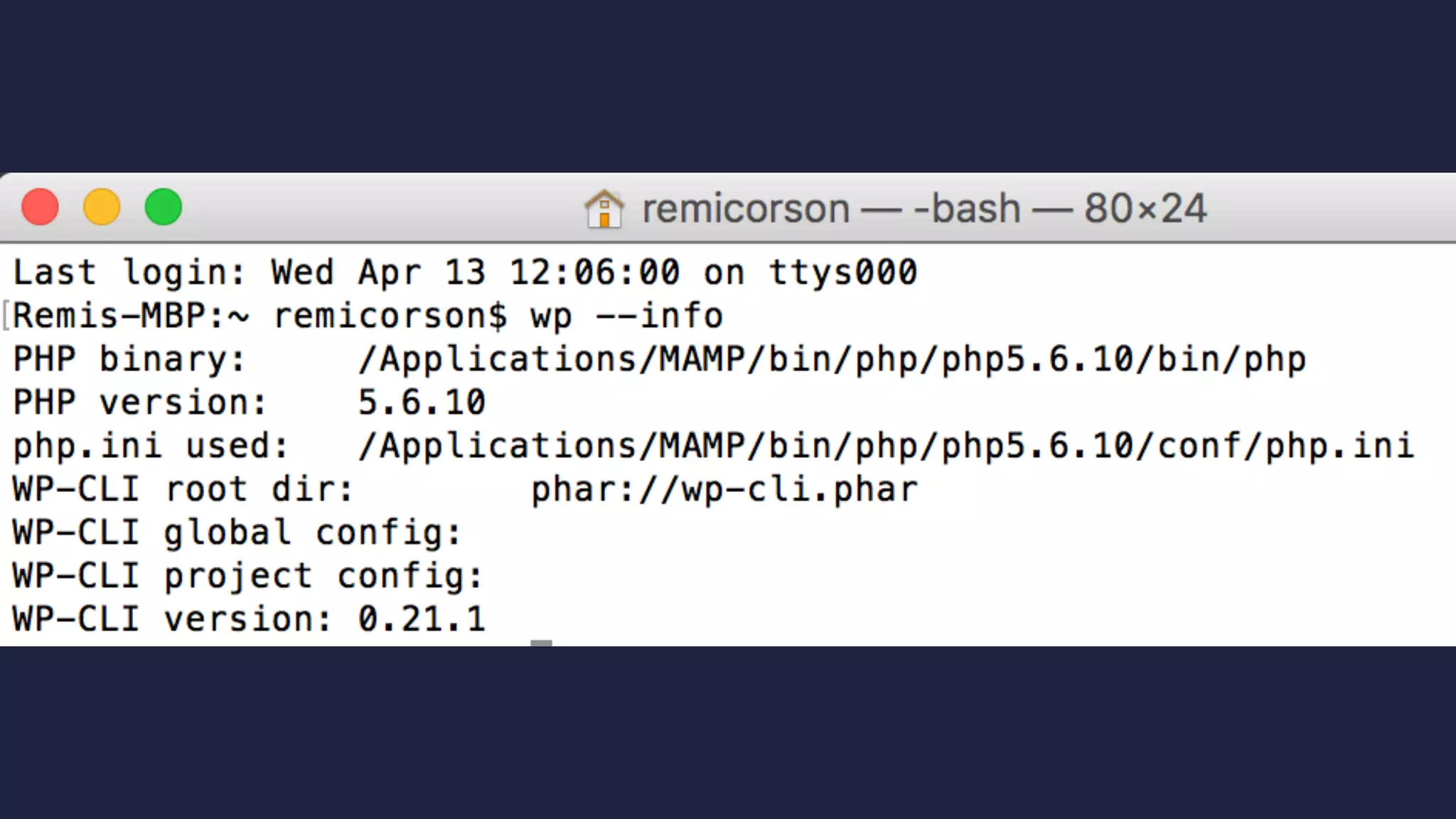Close the terminal window with red button

tap(40, 208)
